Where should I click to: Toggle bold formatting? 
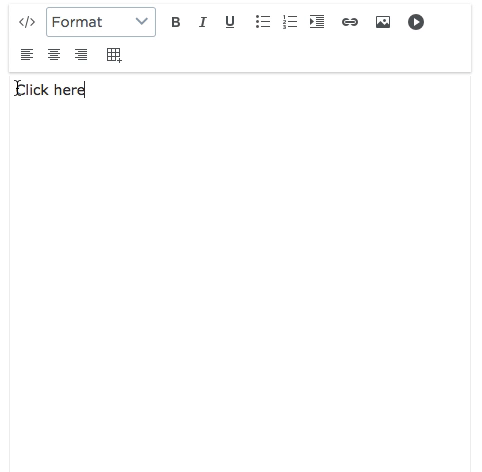(176, 22)
